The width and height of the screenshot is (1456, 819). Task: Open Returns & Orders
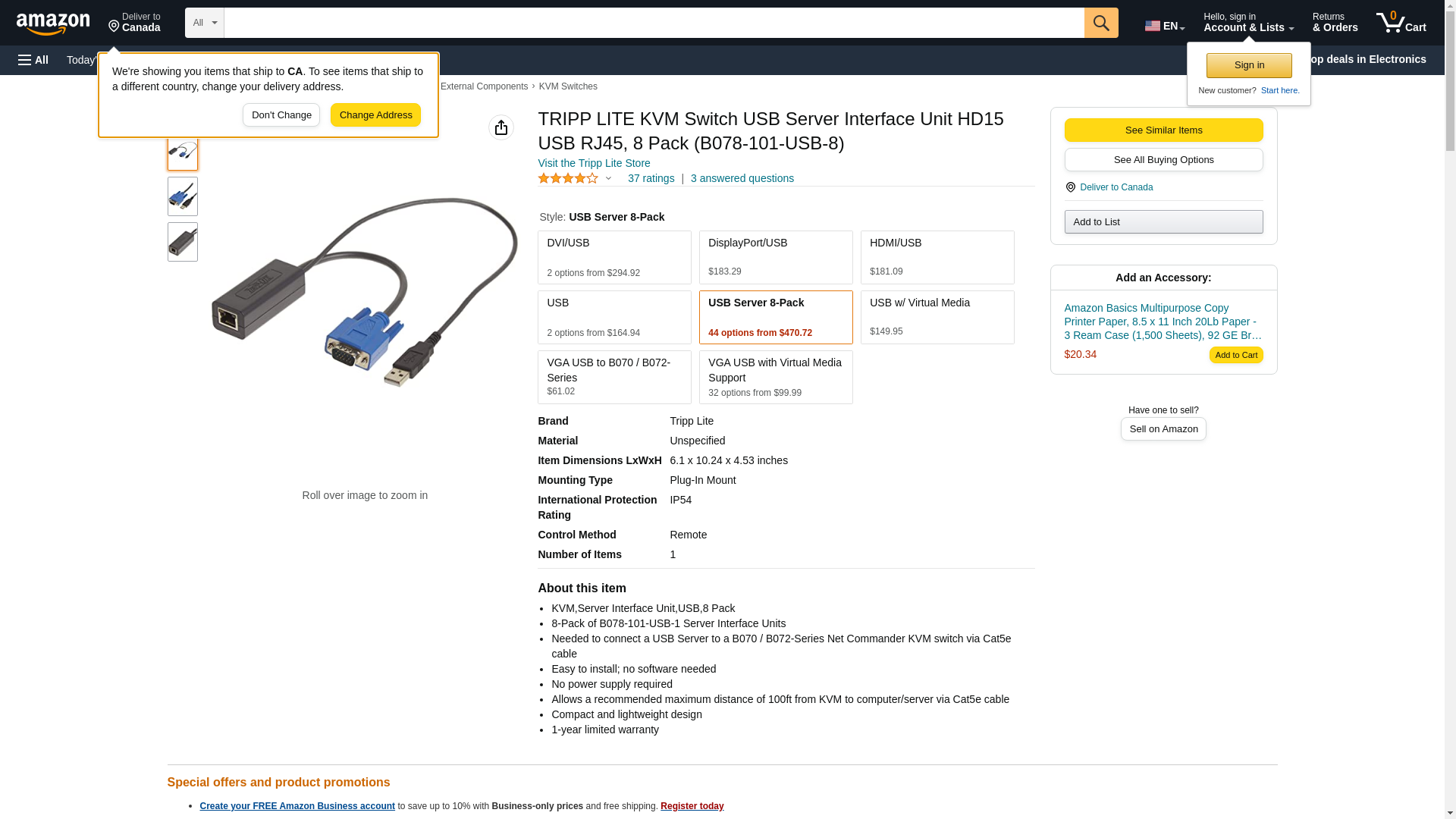pyautogui.click(x=1335, y=23)
